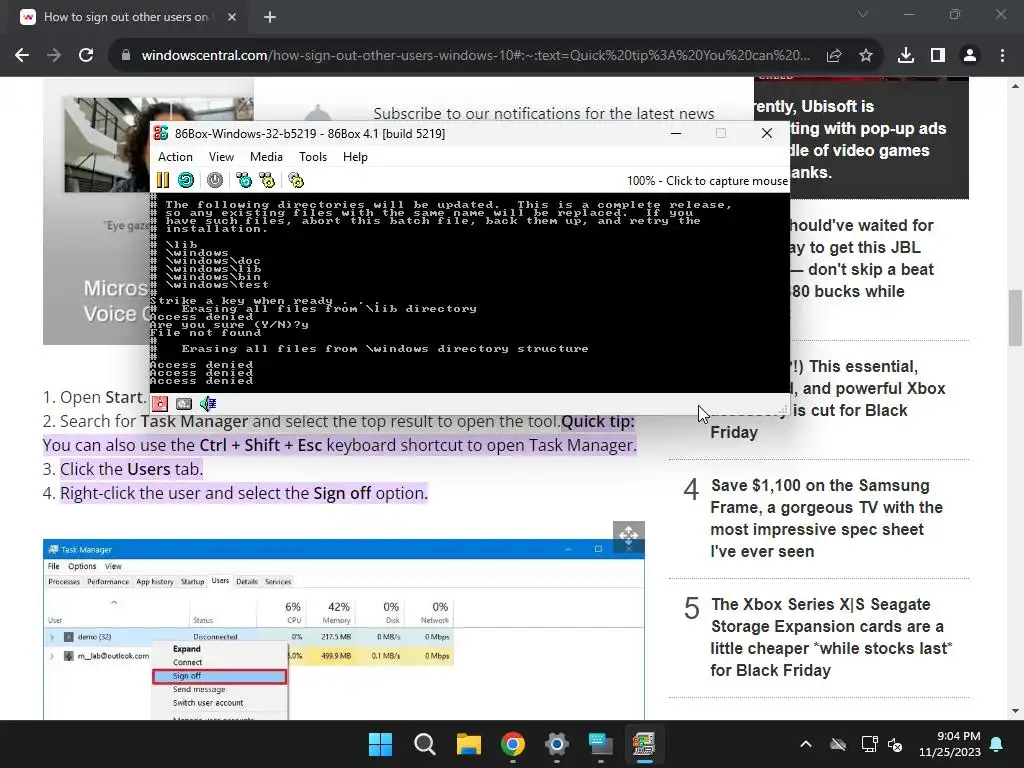Screen dimensions: 1024x768
Task: Click OneDrive cloud tray icon
Action: 838,744
